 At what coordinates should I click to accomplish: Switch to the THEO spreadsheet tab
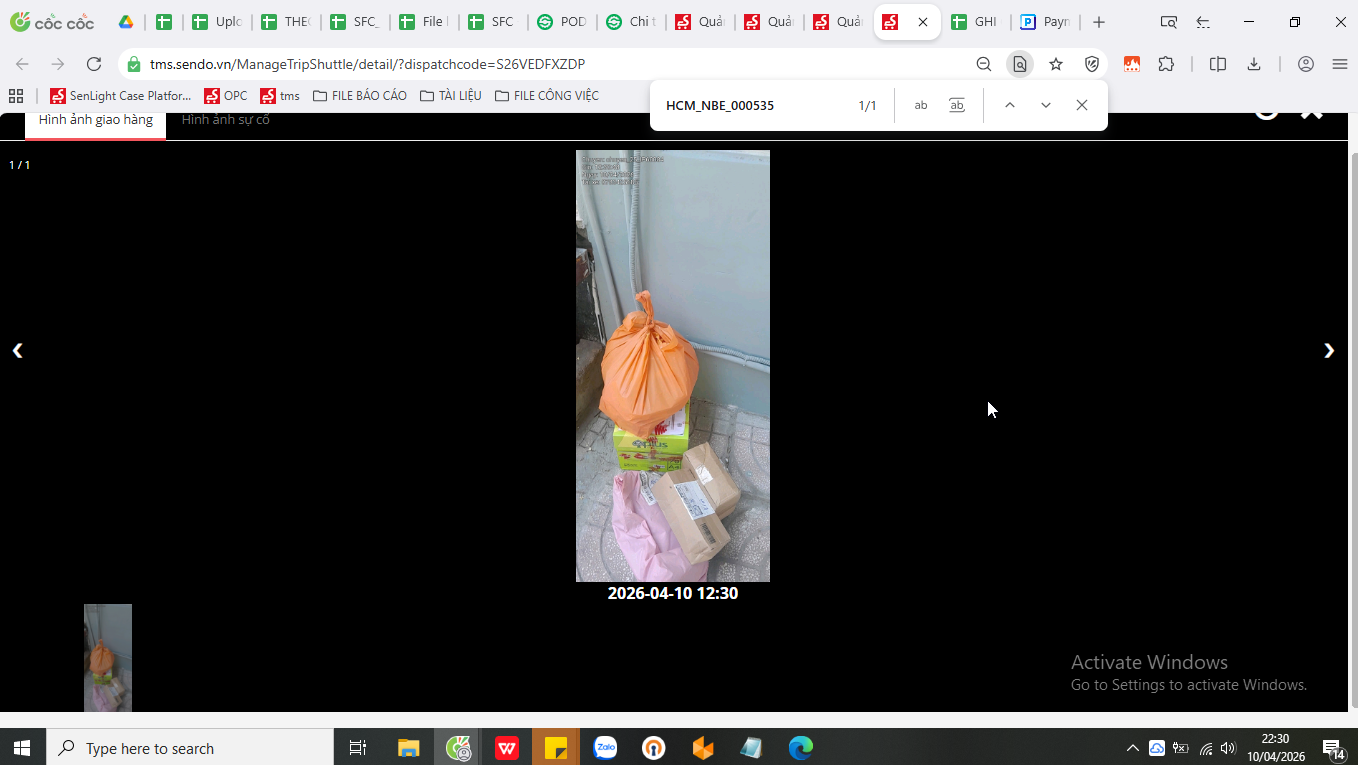pyautogui.click(x=285, y=22)
